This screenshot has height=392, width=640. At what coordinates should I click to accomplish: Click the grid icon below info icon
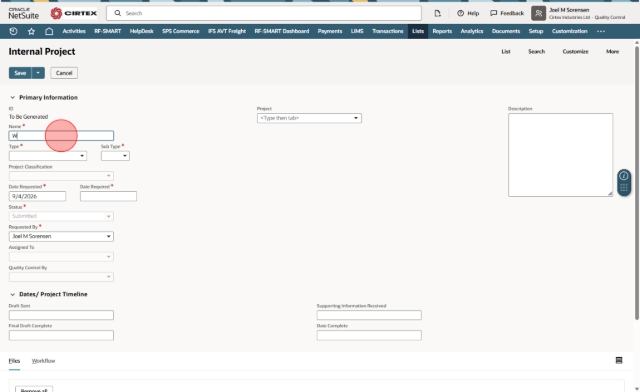click(x=624, y=188)
